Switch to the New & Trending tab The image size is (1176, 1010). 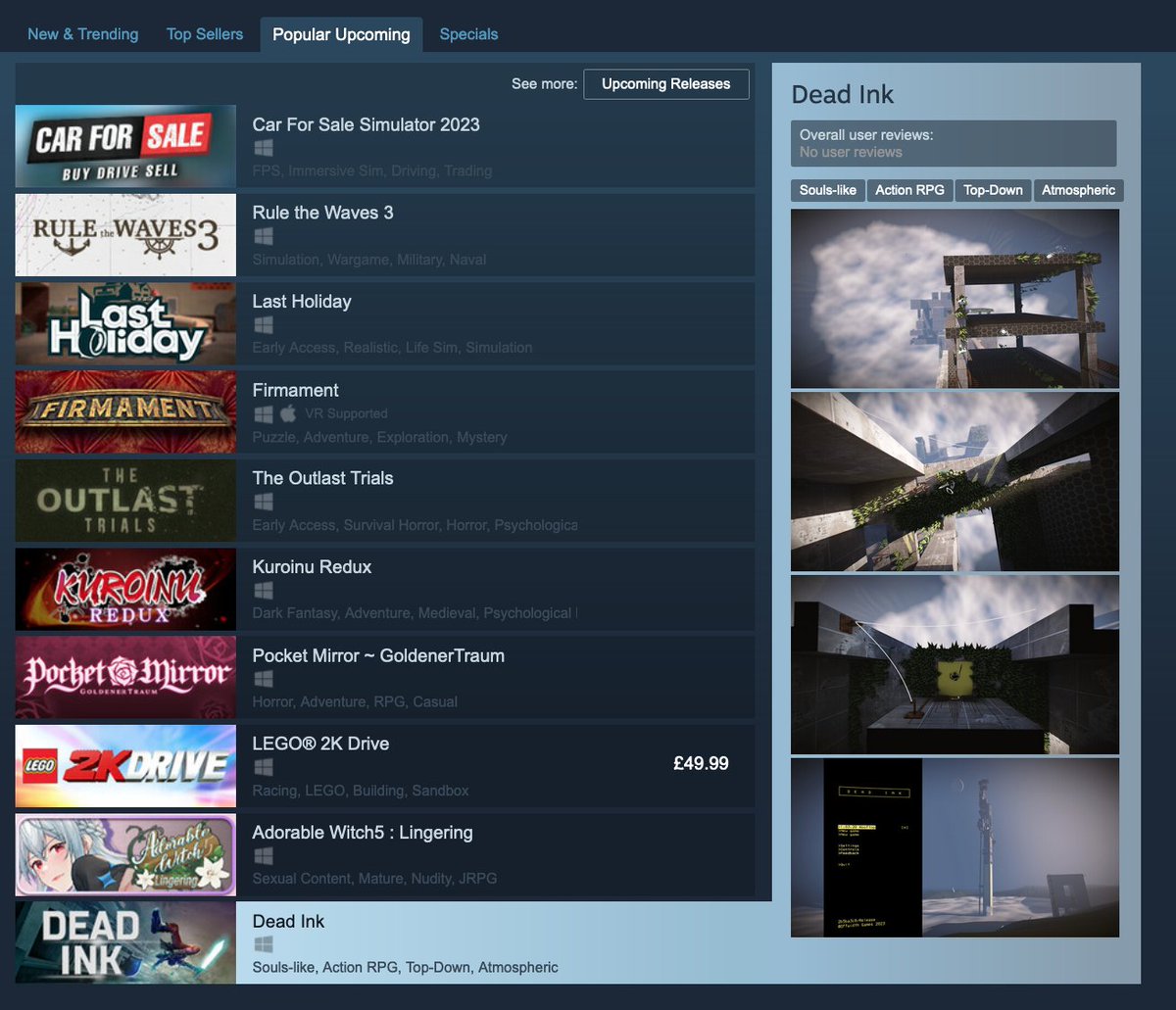click(82, 34)
